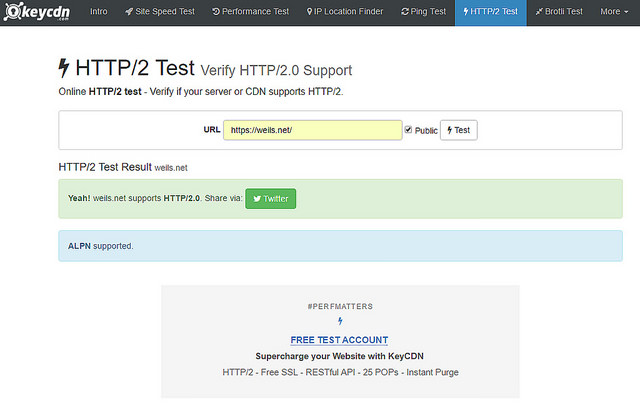Expand the More dropdown menu

(613, 12)
